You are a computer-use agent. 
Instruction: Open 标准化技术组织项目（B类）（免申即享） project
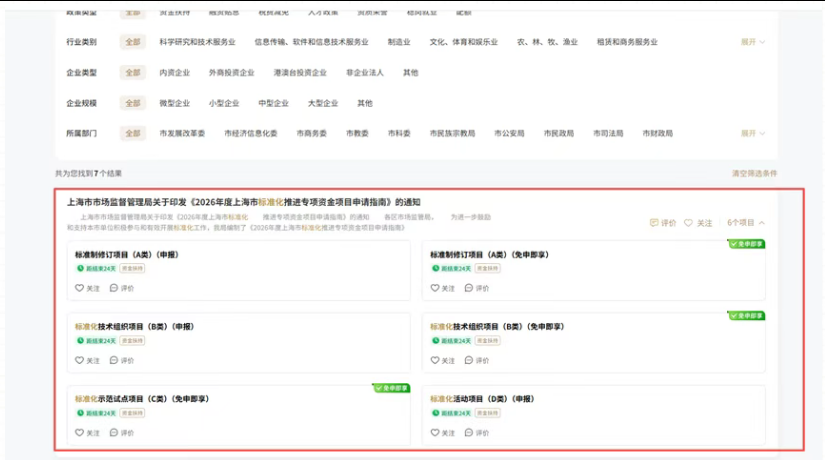coord(497,326)
